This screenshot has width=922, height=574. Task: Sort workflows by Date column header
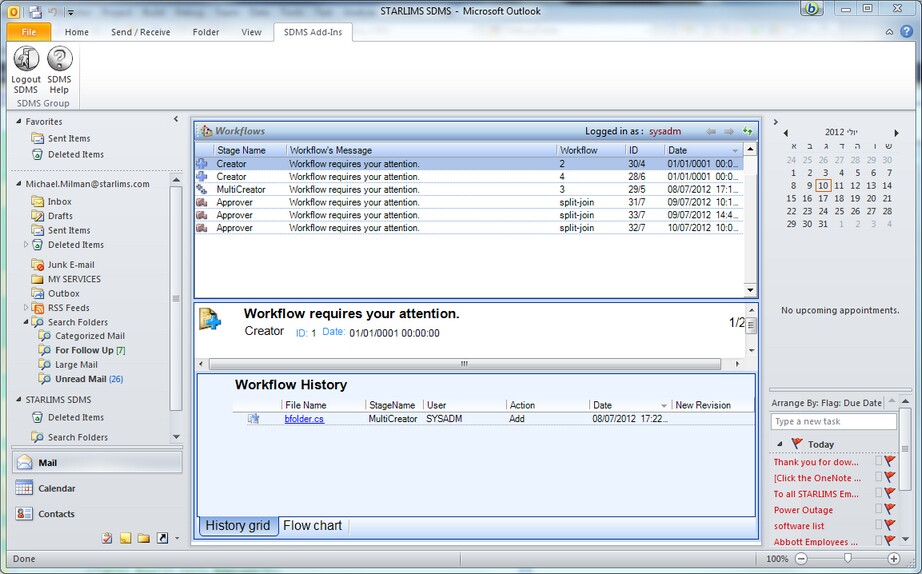tap(703, 150)
